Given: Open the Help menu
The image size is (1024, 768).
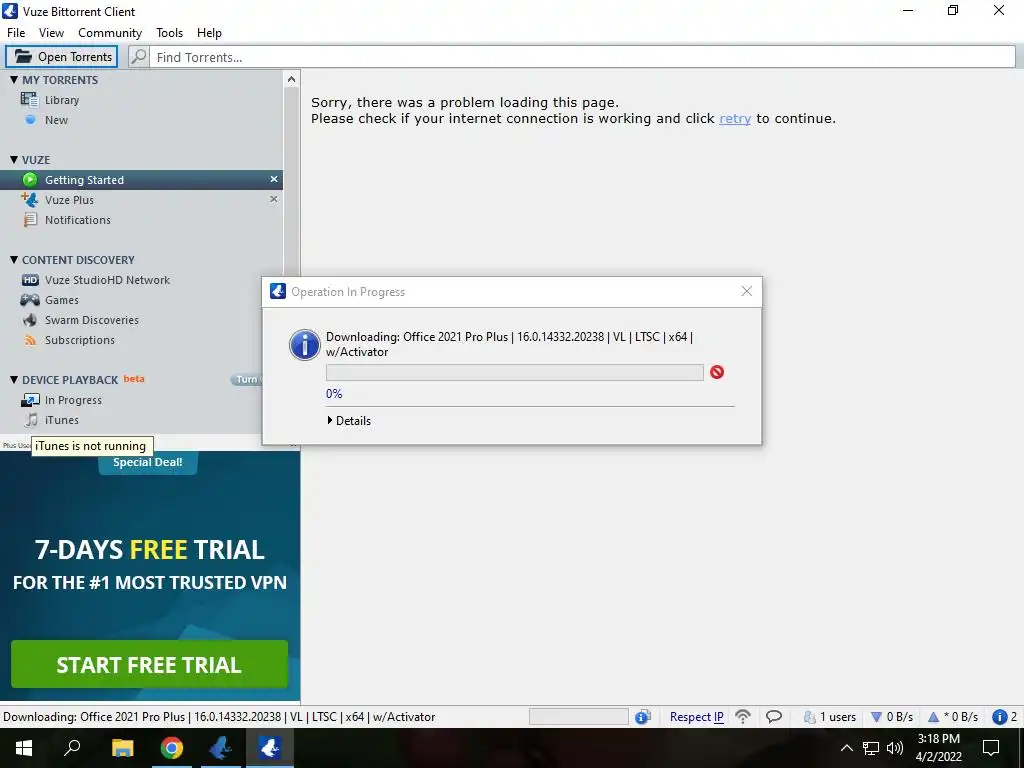Looking at the screenshot, I should tap(209, 33).
